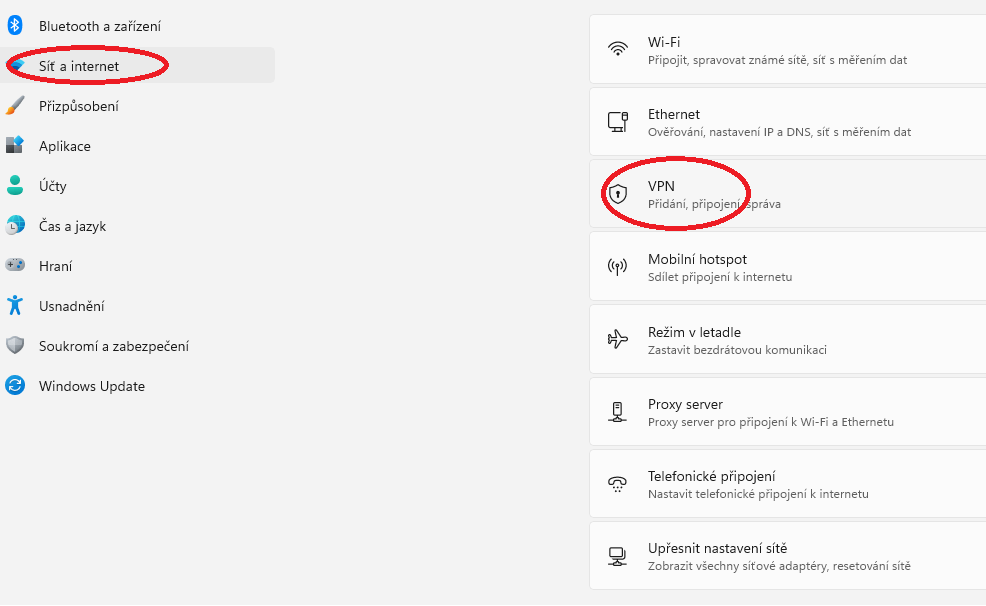
Task: Click the Upřesnit nastavení sítě computer icon
Action: point(618,556)
